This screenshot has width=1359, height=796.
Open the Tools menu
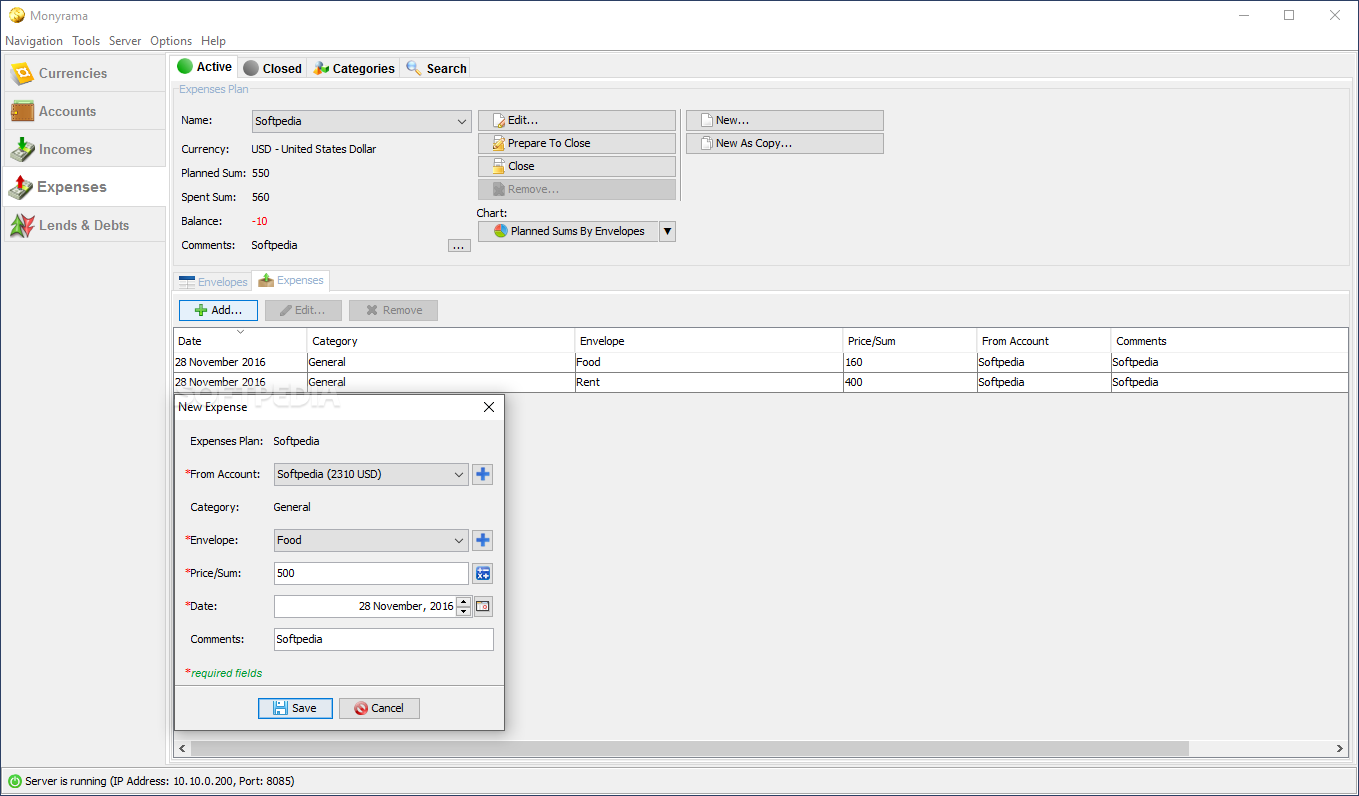coord(86,41)
